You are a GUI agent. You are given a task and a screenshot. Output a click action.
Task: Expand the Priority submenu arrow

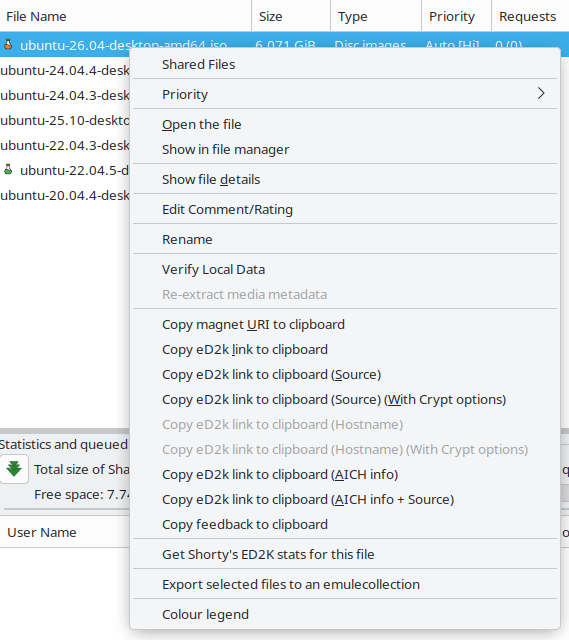point(541,93)
